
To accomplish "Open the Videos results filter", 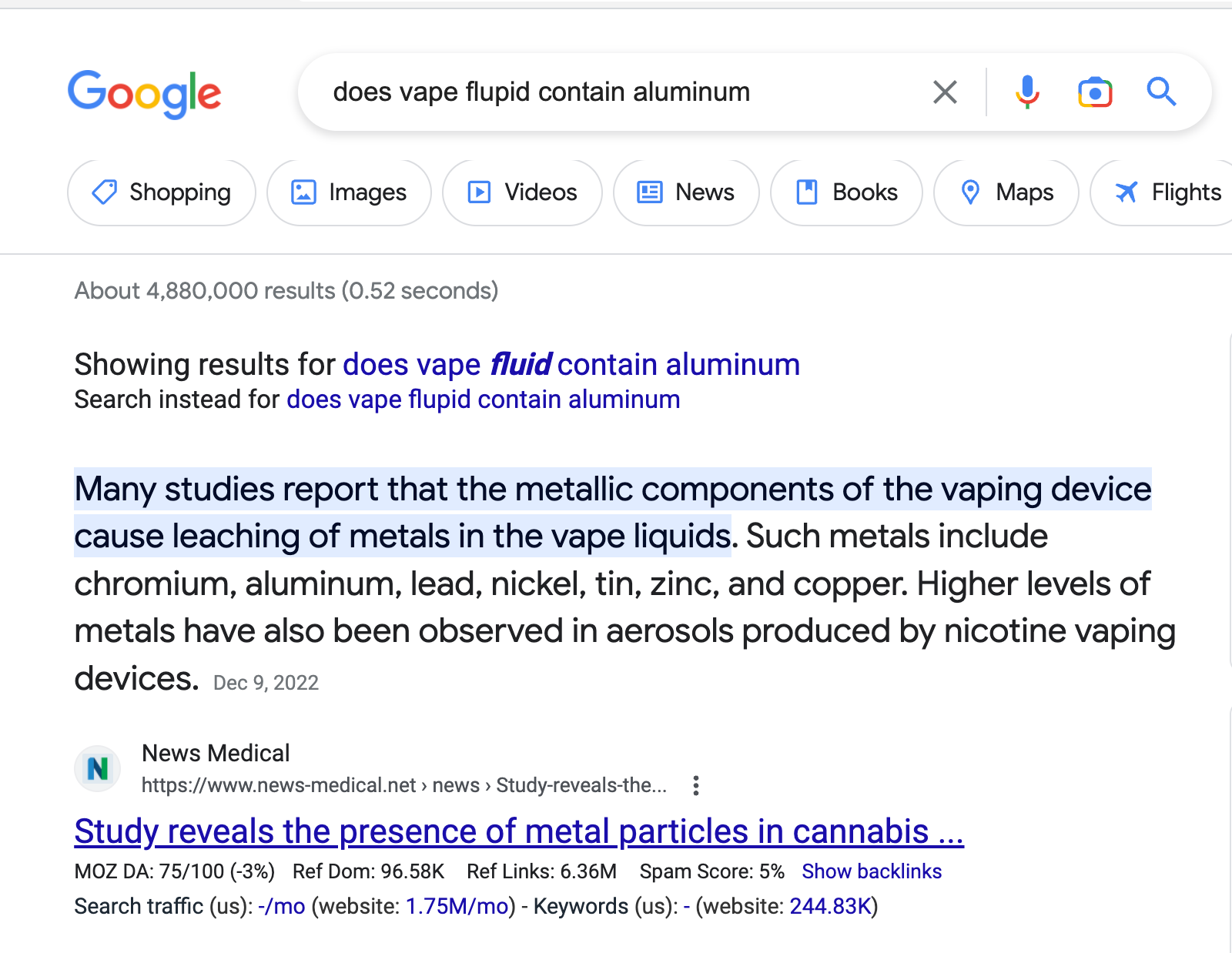I will (x=522, y=192).
